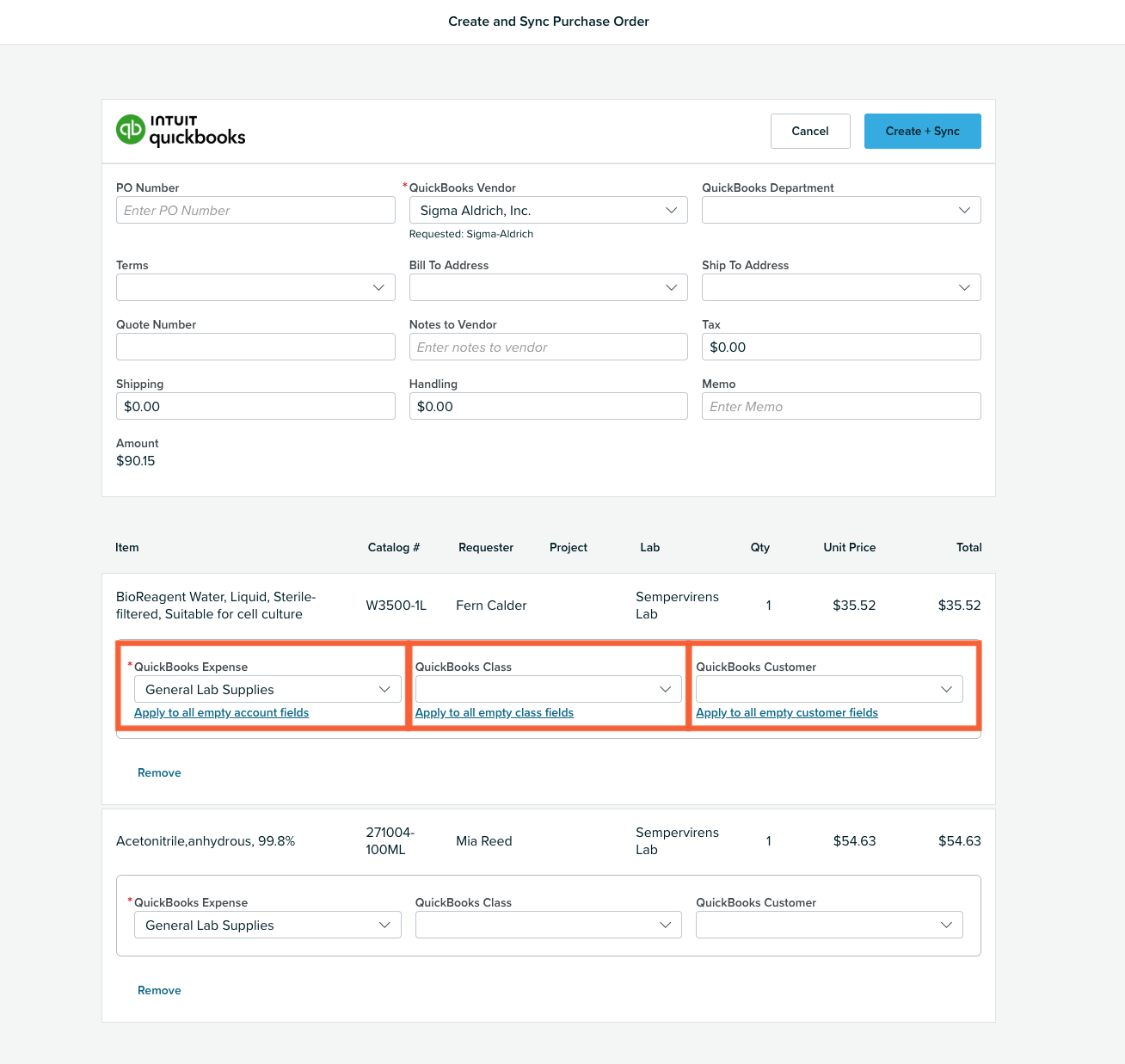Click the requester name Fern Calder
This screenshot has height=1064, width=1125.
[x=491, y=606]
